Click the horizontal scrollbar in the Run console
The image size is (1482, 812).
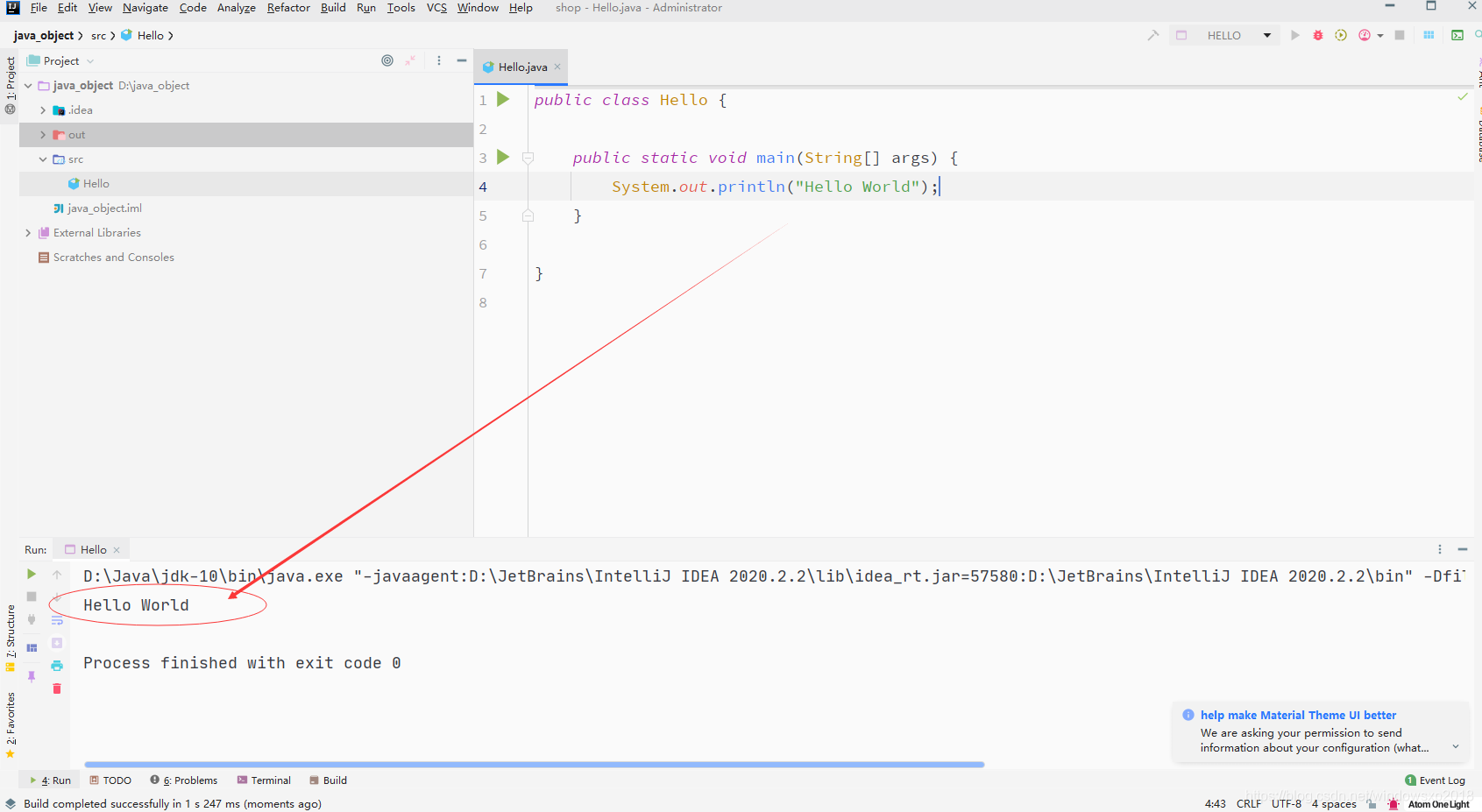534,765
